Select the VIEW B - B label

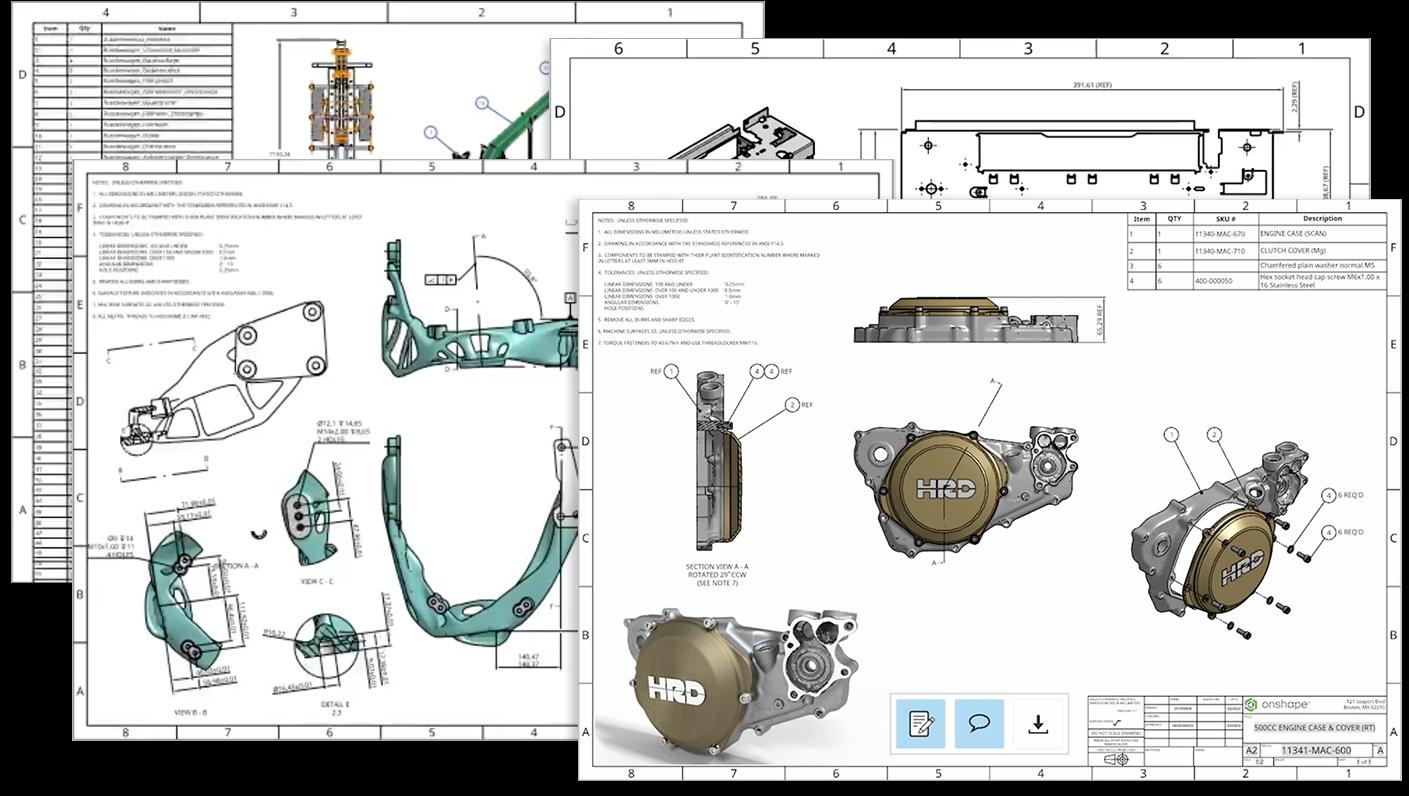click(189, 711)
